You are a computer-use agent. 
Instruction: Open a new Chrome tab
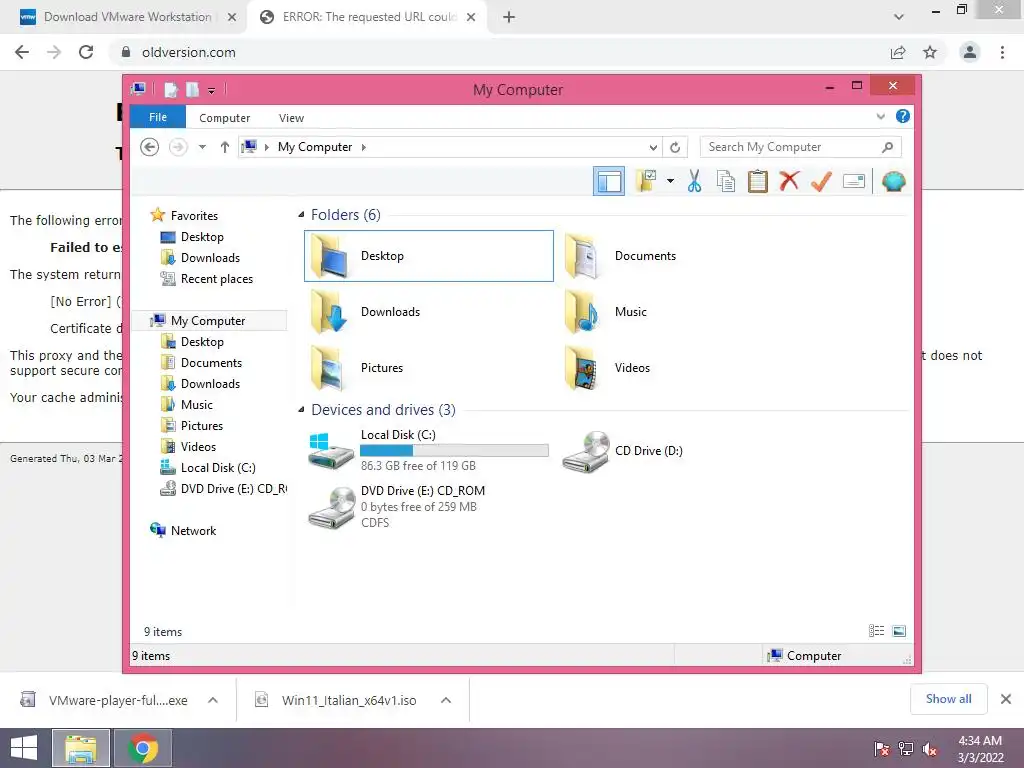tap(509, 17)
